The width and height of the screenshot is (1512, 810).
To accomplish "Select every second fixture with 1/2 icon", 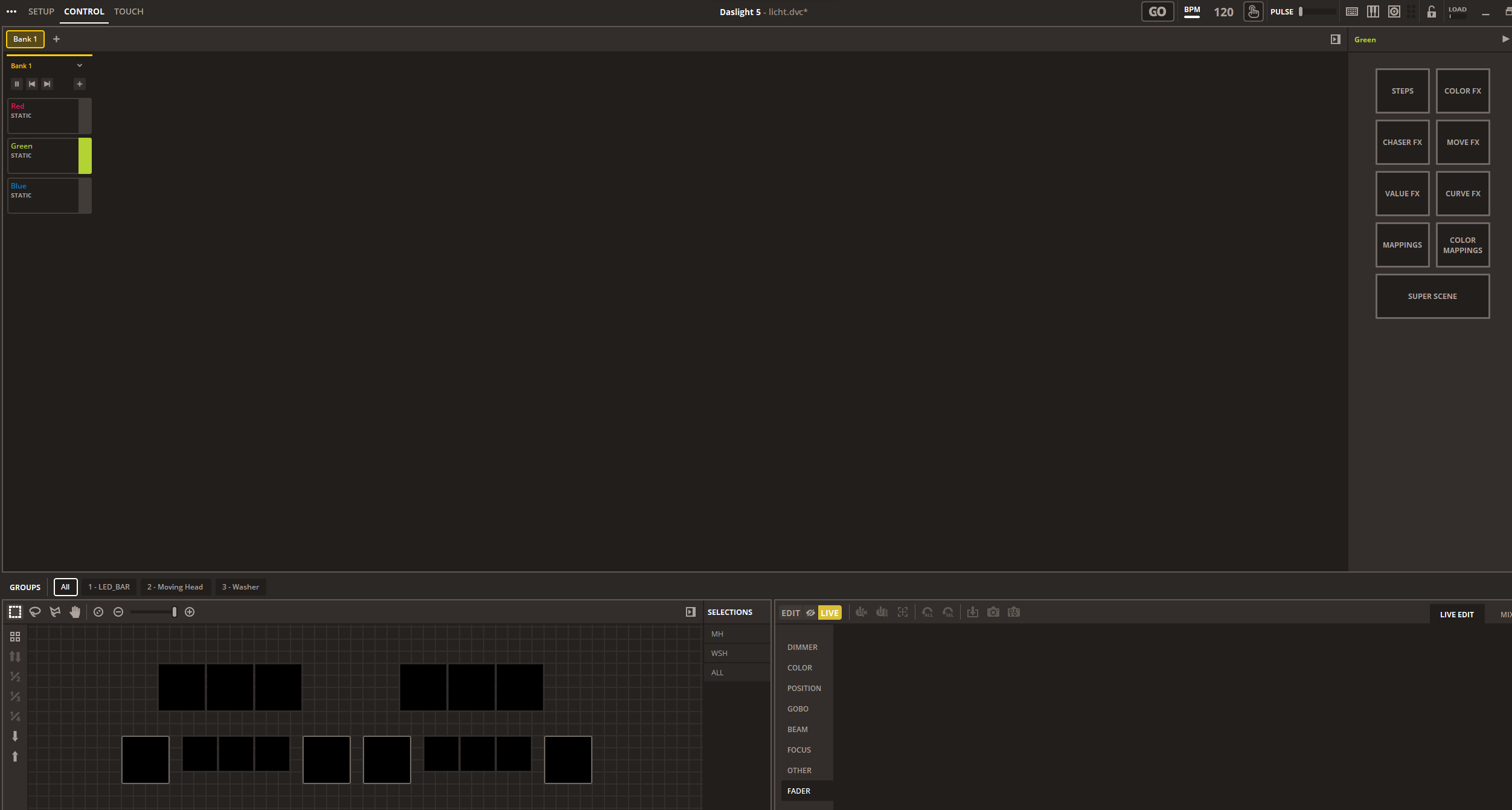I will [x=15, y=677].
